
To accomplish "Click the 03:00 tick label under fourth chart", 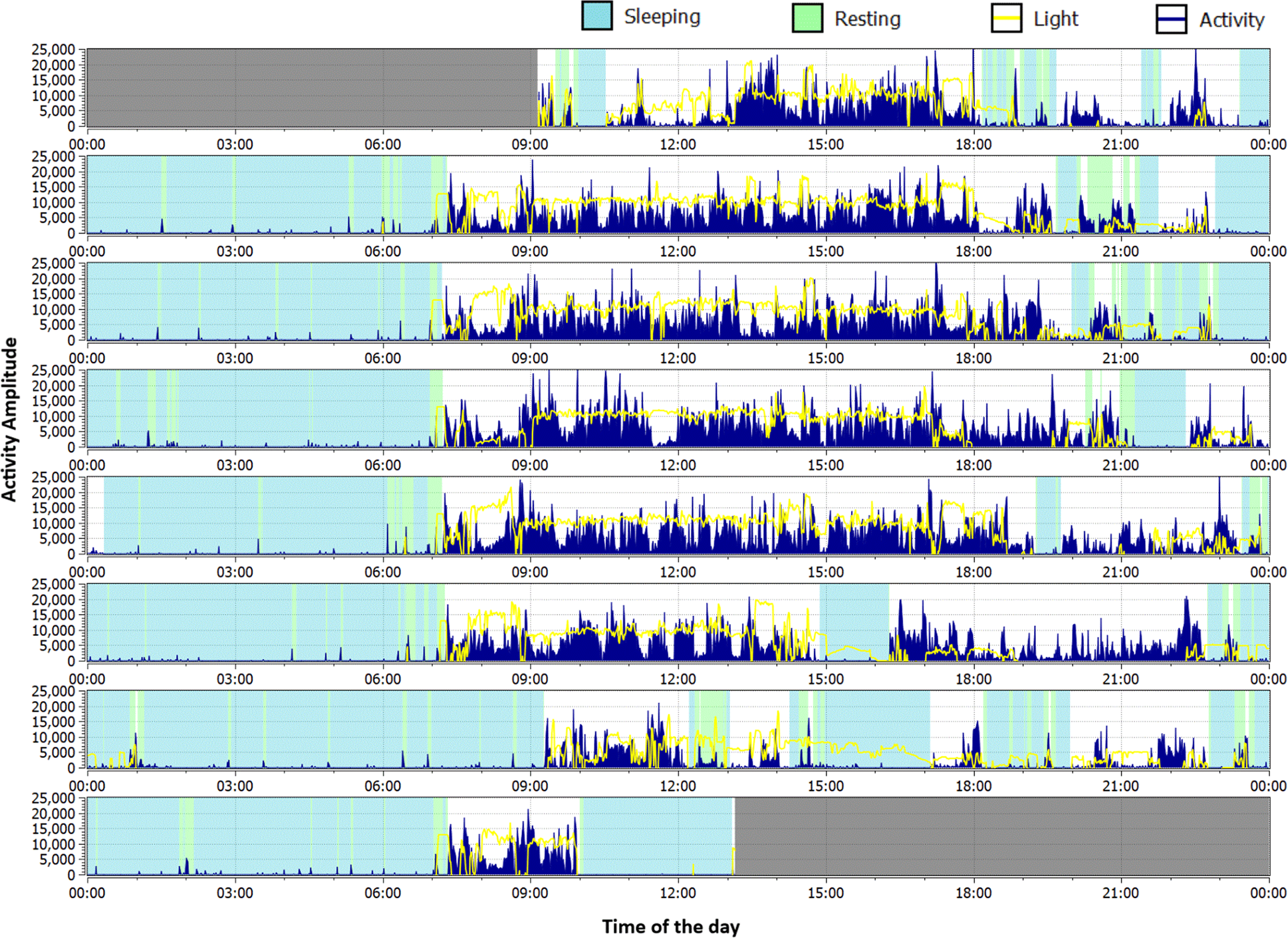I will 235,465.
